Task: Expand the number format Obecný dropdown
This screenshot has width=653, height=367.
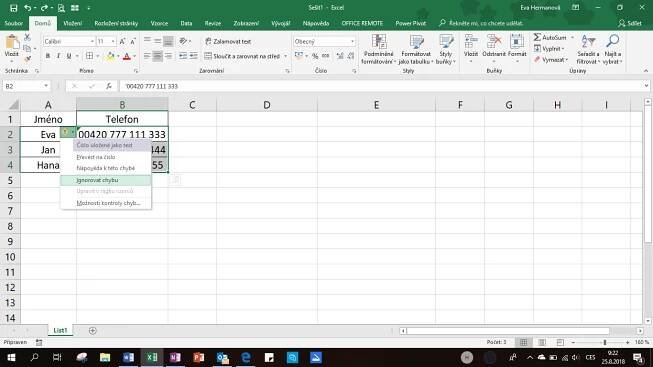Action: pyautogui.click(x=352, y=41)
